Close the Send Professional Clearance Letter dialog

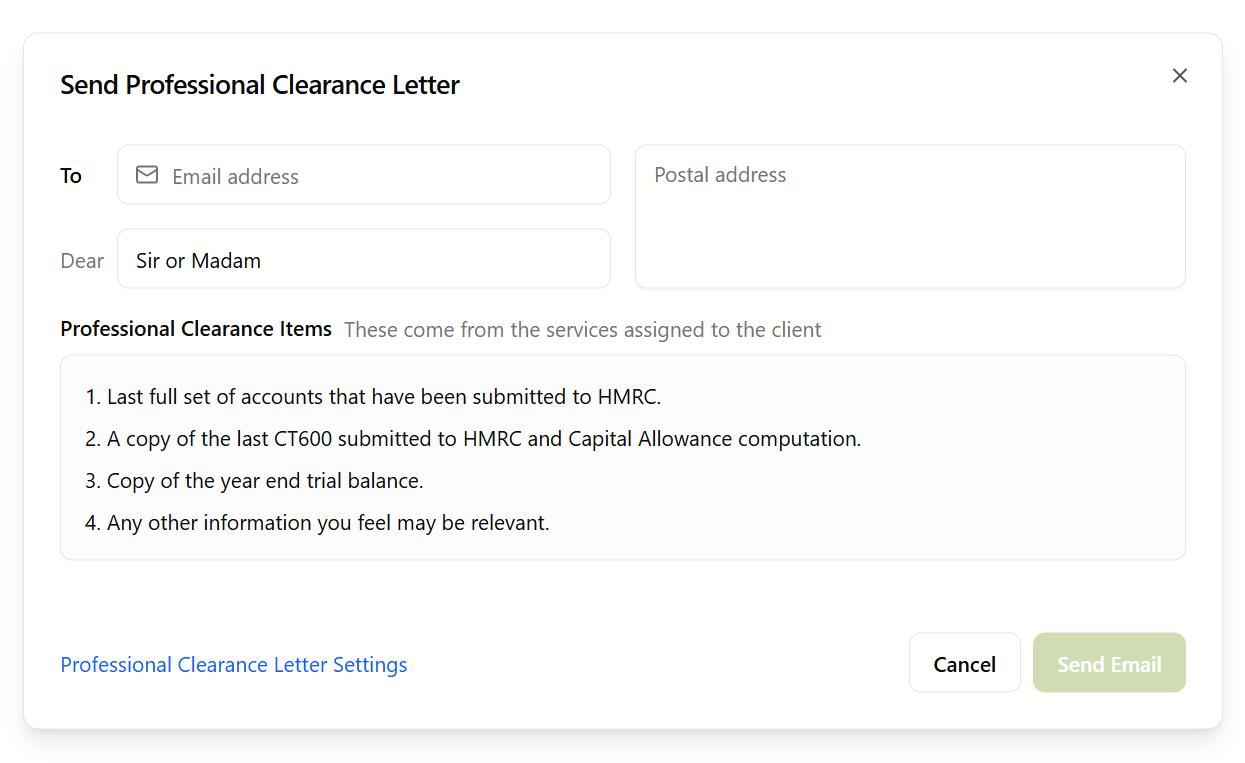click(x=1179, y=75)
